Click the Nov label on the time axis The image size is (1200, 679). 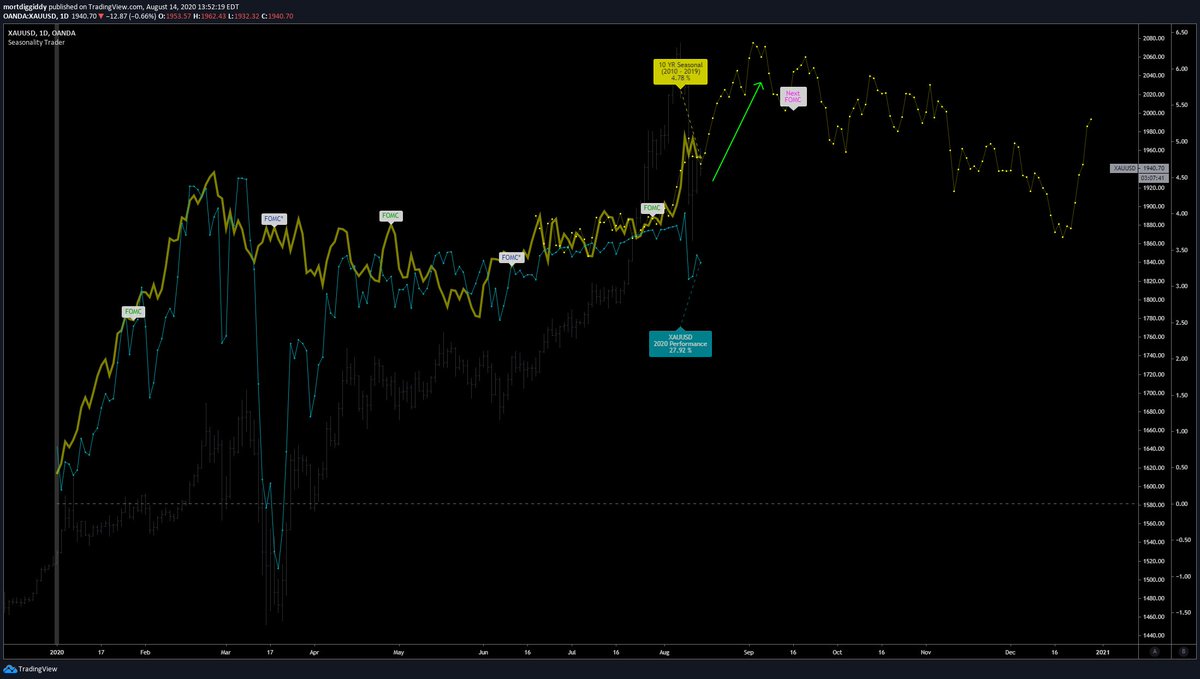tap(924, 651)
